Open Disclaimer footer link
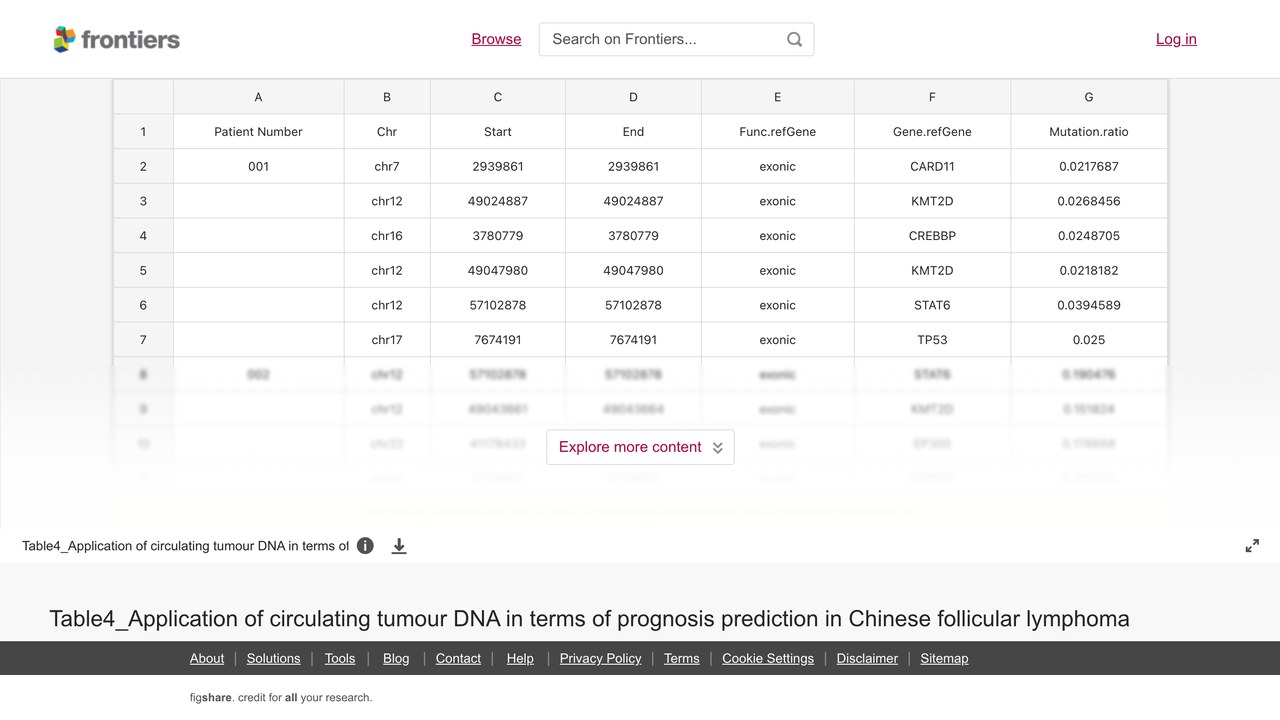This screenshot has height=720, width=1280. tap(867, 658)
